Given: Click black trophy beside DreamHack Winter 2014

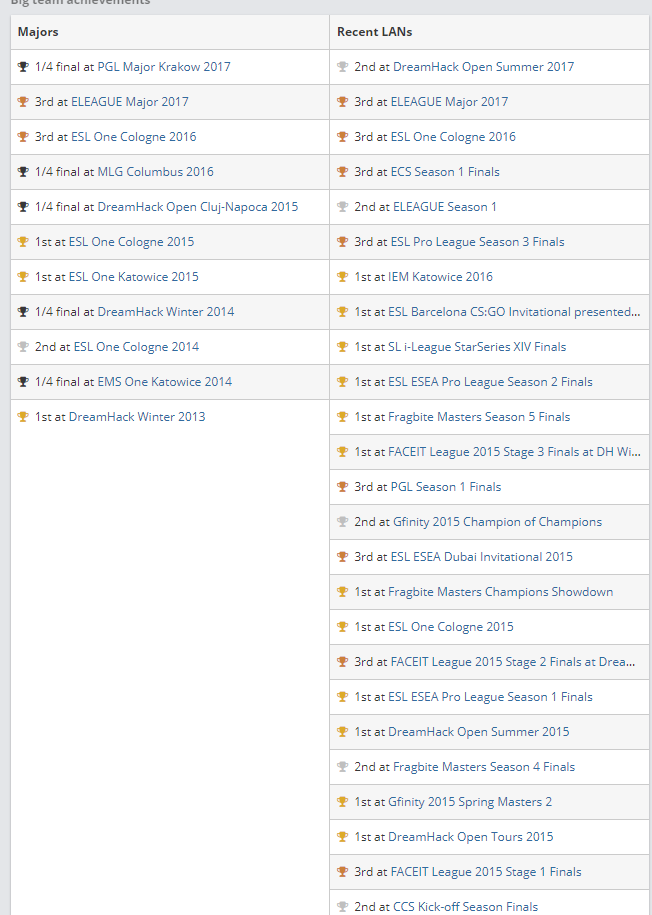Looking at the screenshot, I should tap(23, 312).
